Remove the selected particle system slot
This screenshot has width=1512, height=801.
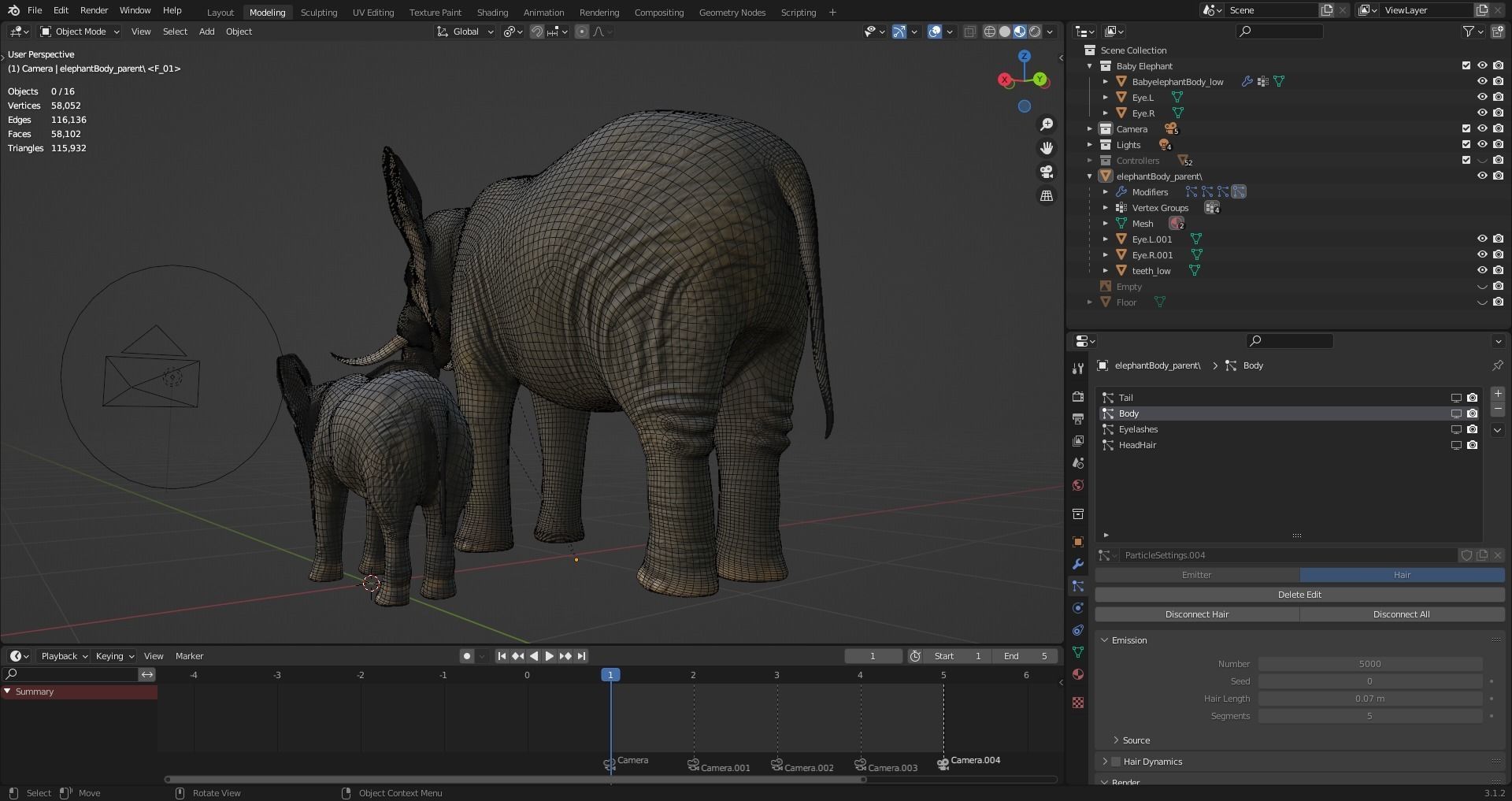click(x=1497, y=408)
